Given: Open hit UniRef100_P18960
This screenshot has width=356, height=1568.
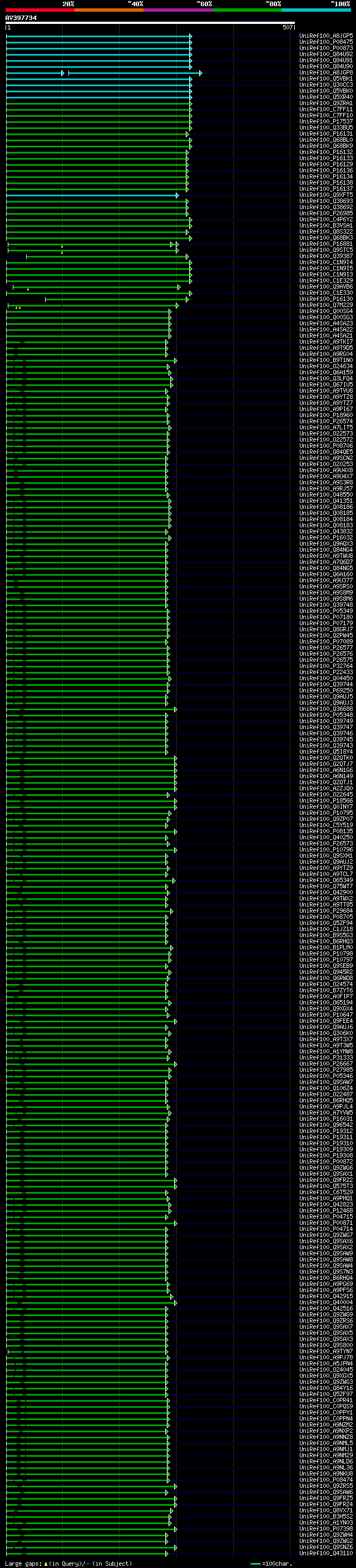Looking at the screenshot, I should (325, 415).
